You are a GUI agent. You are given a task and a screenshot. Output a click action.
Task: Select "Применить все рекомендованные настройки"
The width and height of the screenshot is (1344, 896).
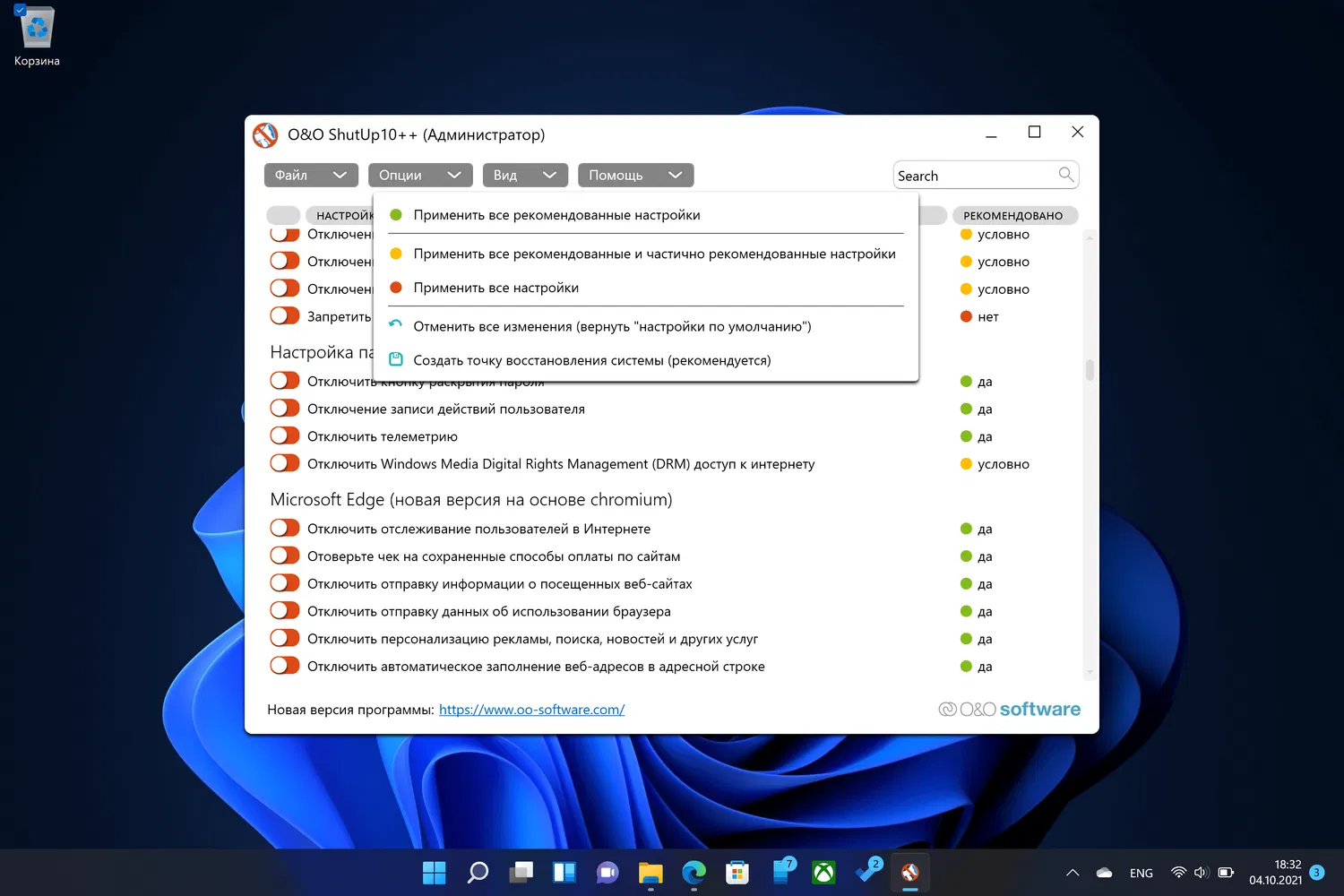645,215
